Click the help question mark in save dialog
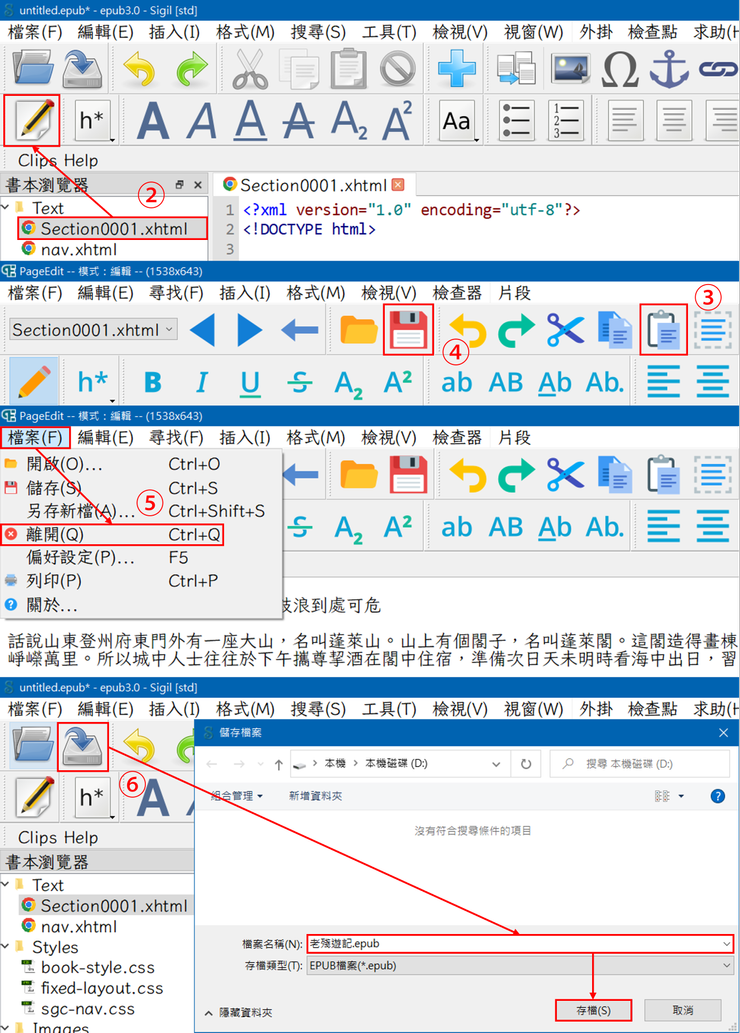 tap(716, 796)
